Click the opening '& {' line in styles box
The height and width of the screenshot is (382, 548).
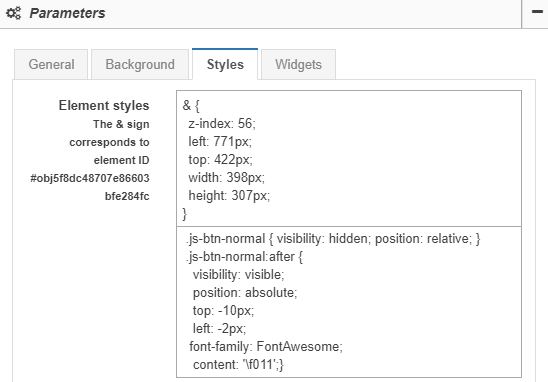coord(191,105)
